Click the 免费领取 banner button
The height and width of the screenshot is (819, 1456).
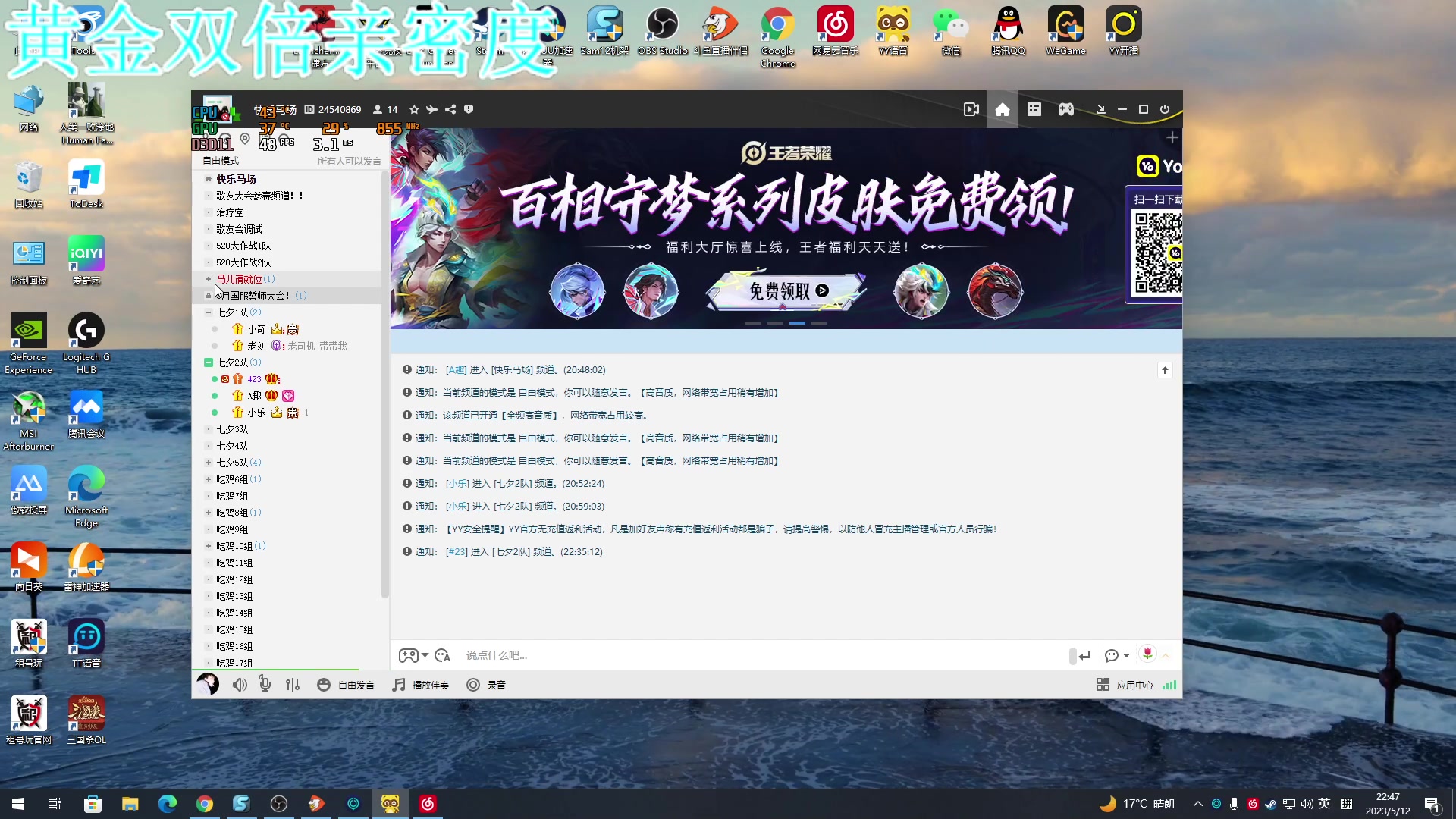(x=786, y=290)
